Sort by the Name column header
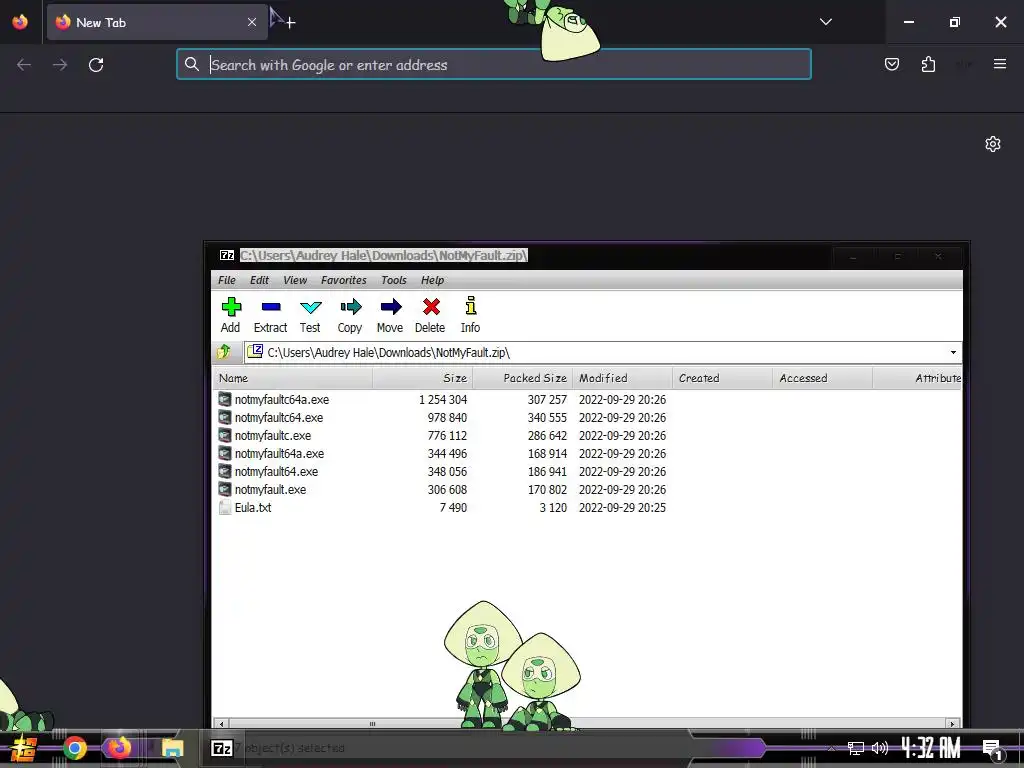Image resolution: width=1024 pixels, height=768 pixels. (x=293, y=378)
